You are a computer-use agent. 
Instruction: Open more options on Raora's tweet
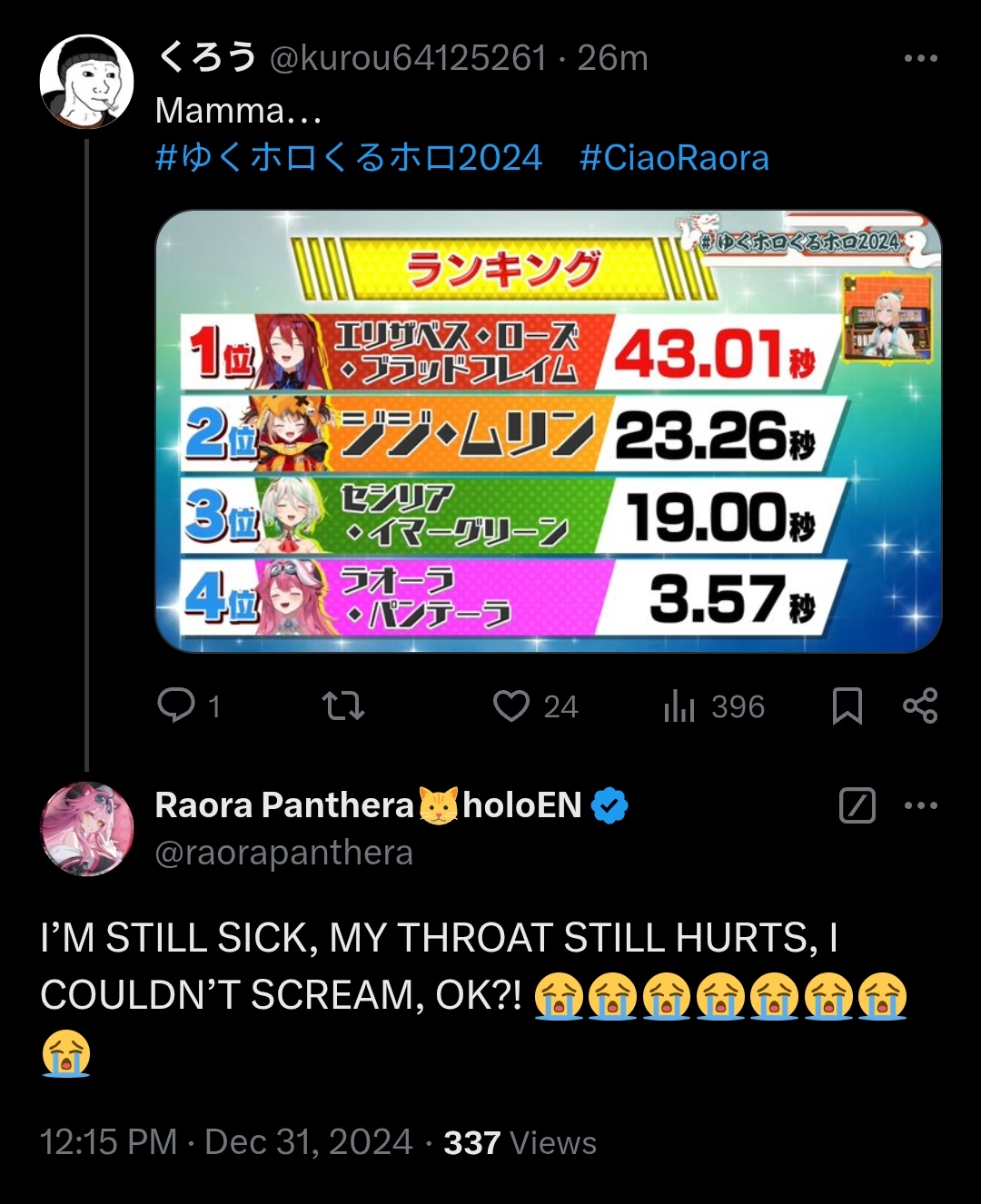(x=921, y=805)
